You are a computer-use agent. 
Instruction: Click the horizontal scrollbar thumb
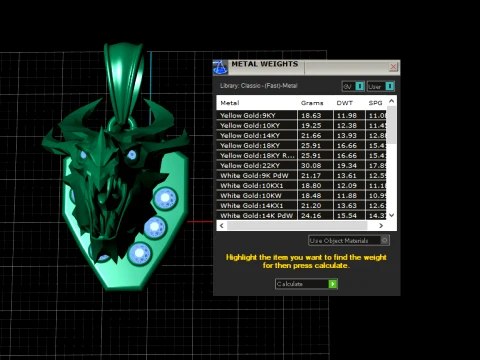297,226
